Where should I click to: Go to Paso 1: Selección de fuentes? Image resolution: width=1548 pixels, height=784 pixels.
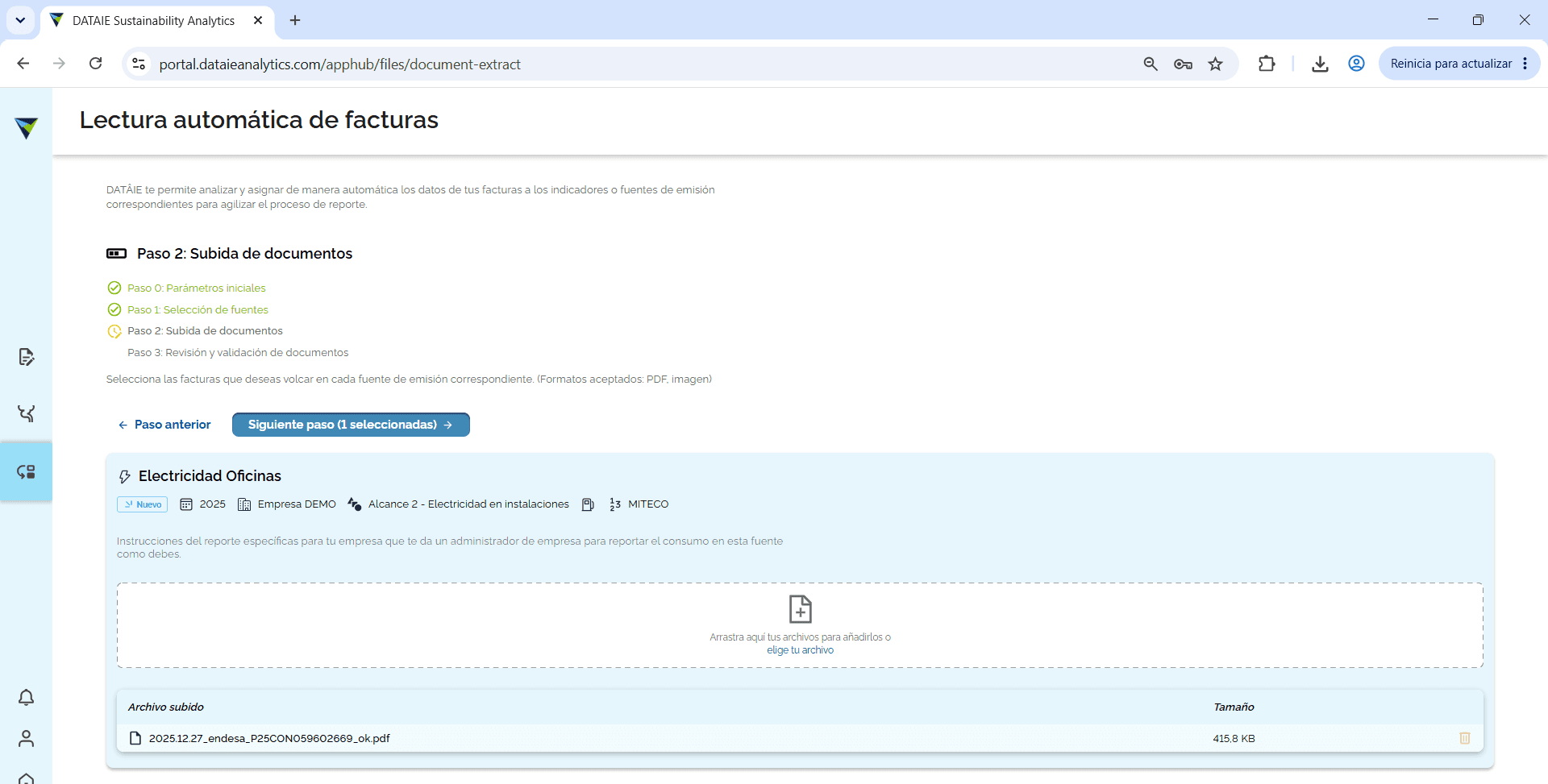198,309
